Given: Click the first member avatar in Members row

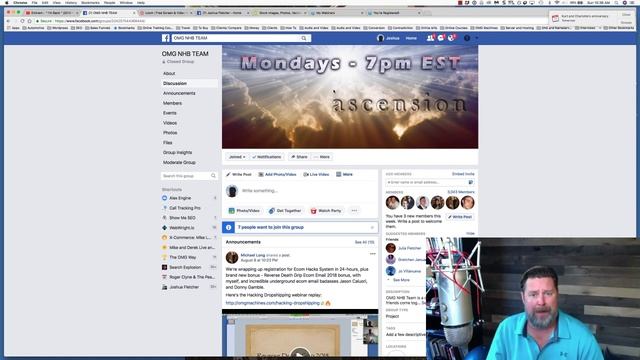Looking at the screenshot, I should pos(392,202).
